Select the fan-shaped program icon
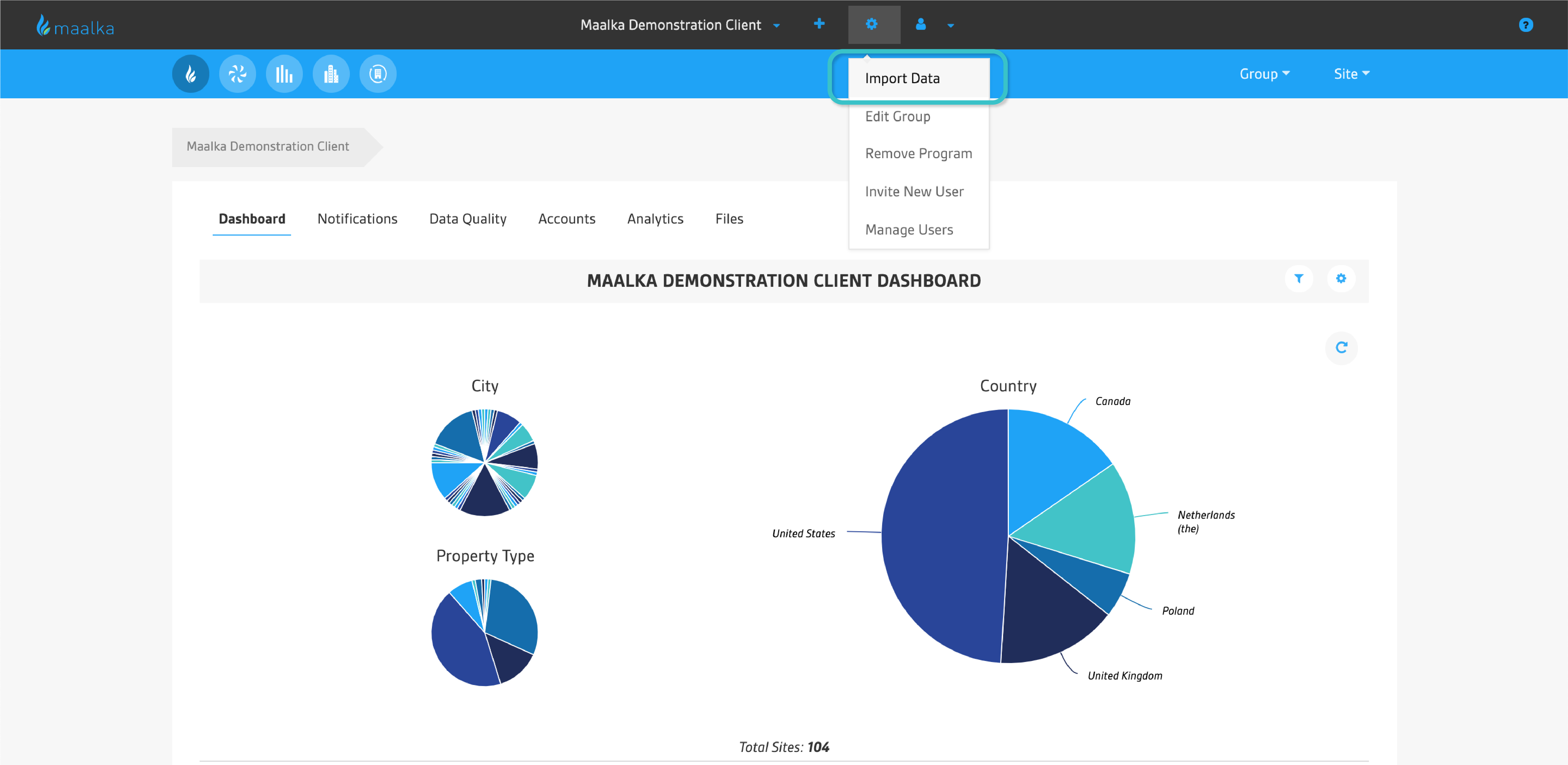Image resolution: width=1568 pixels, height=765 pixels. 238,74
